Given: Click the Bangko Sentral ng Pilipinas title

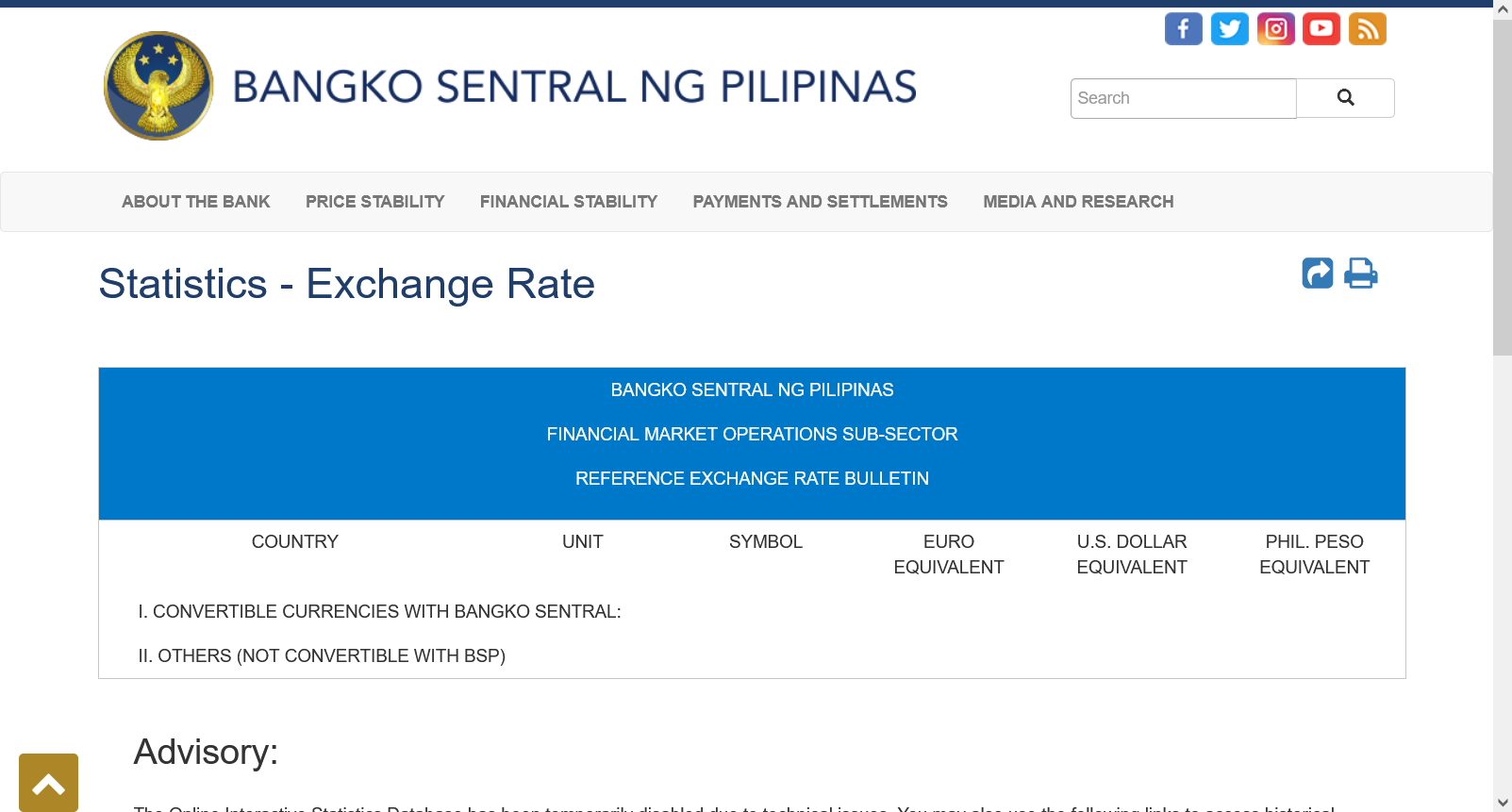Looking at the screenshot, I should 573,87.
